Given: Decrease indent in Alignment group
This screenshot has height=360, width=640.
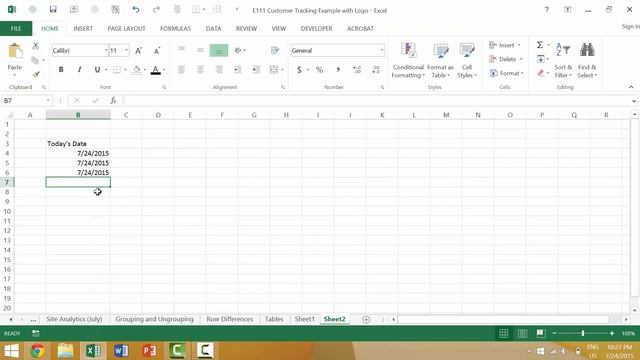Looking at the screenshot, I should click(x=238, y=70).
